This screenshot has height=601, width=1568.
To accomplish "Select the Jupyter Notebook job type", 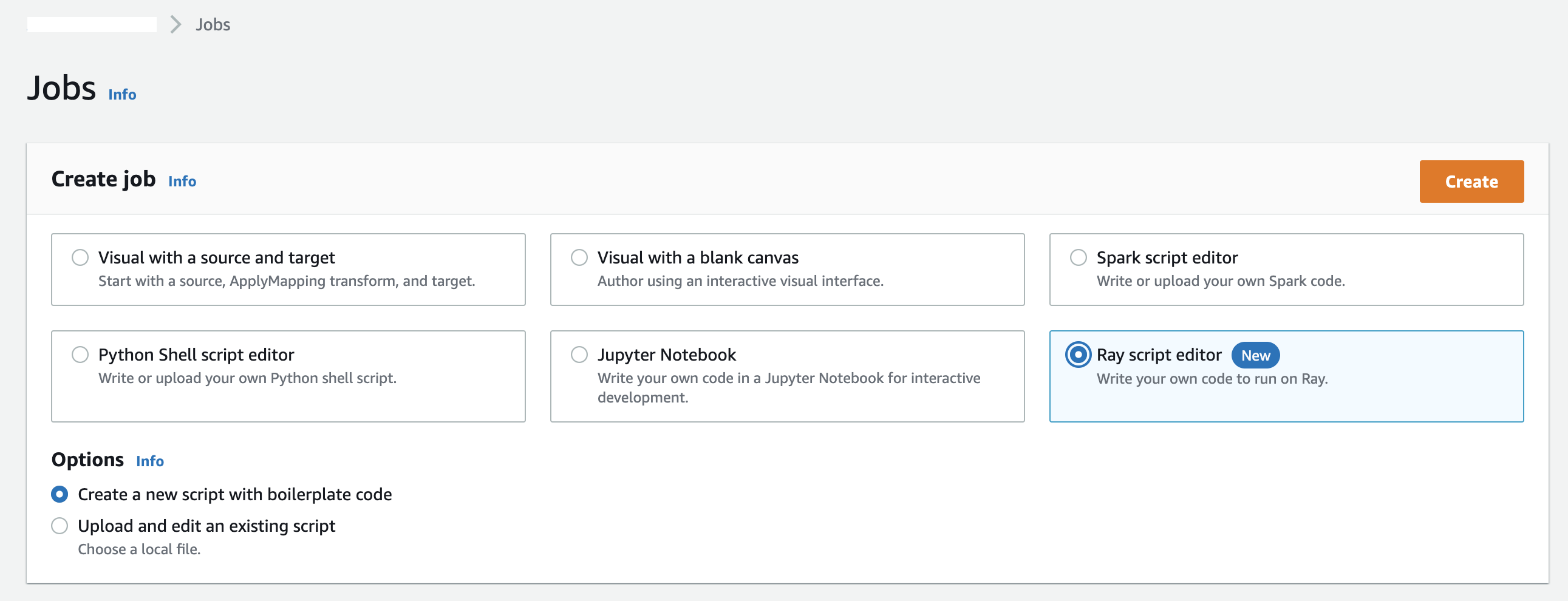I will pyautogui.click(x=579, y=354).
